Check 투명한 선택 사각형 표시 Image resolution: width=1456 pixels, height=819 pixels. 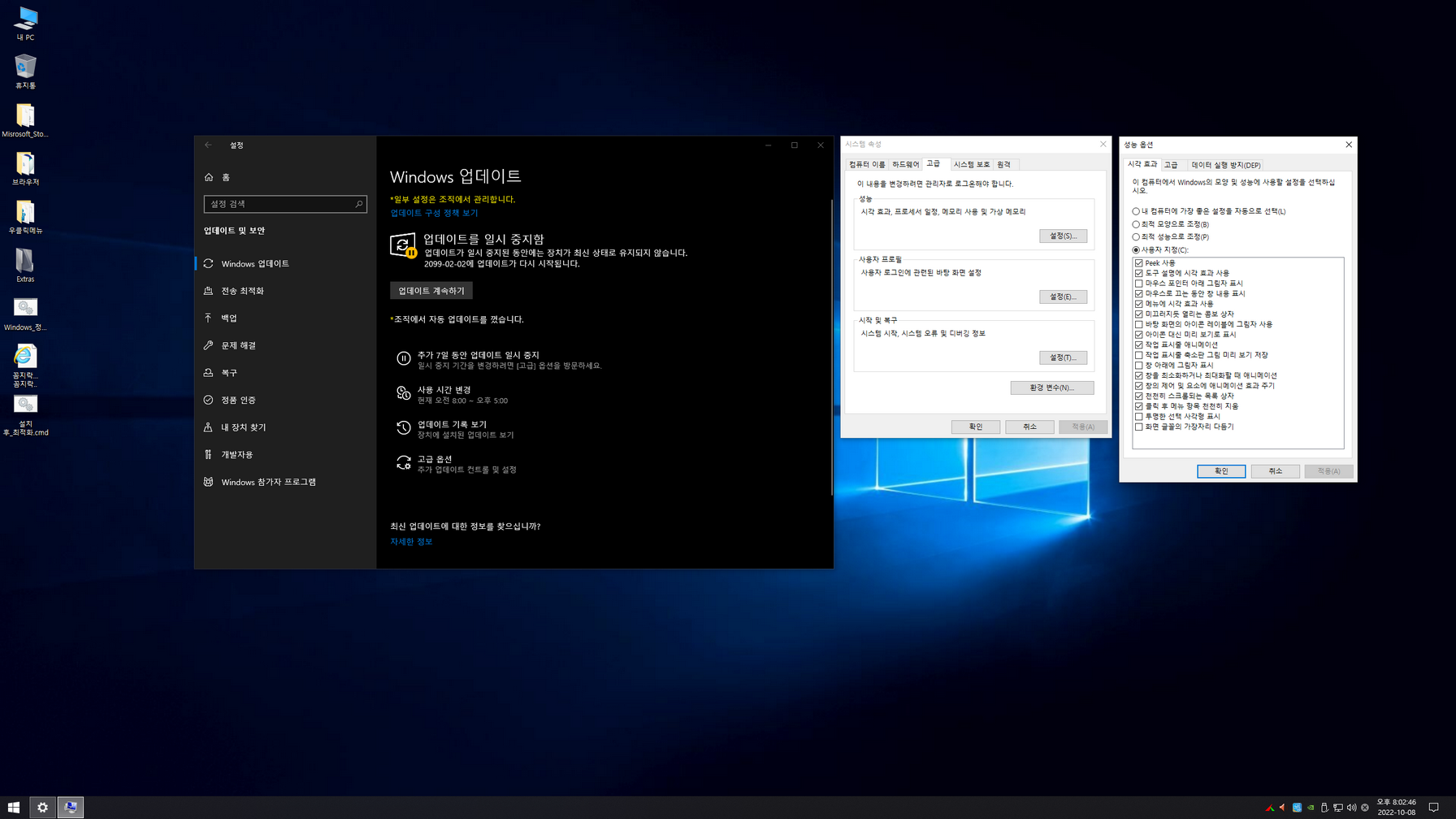(x=1139, y=416)
